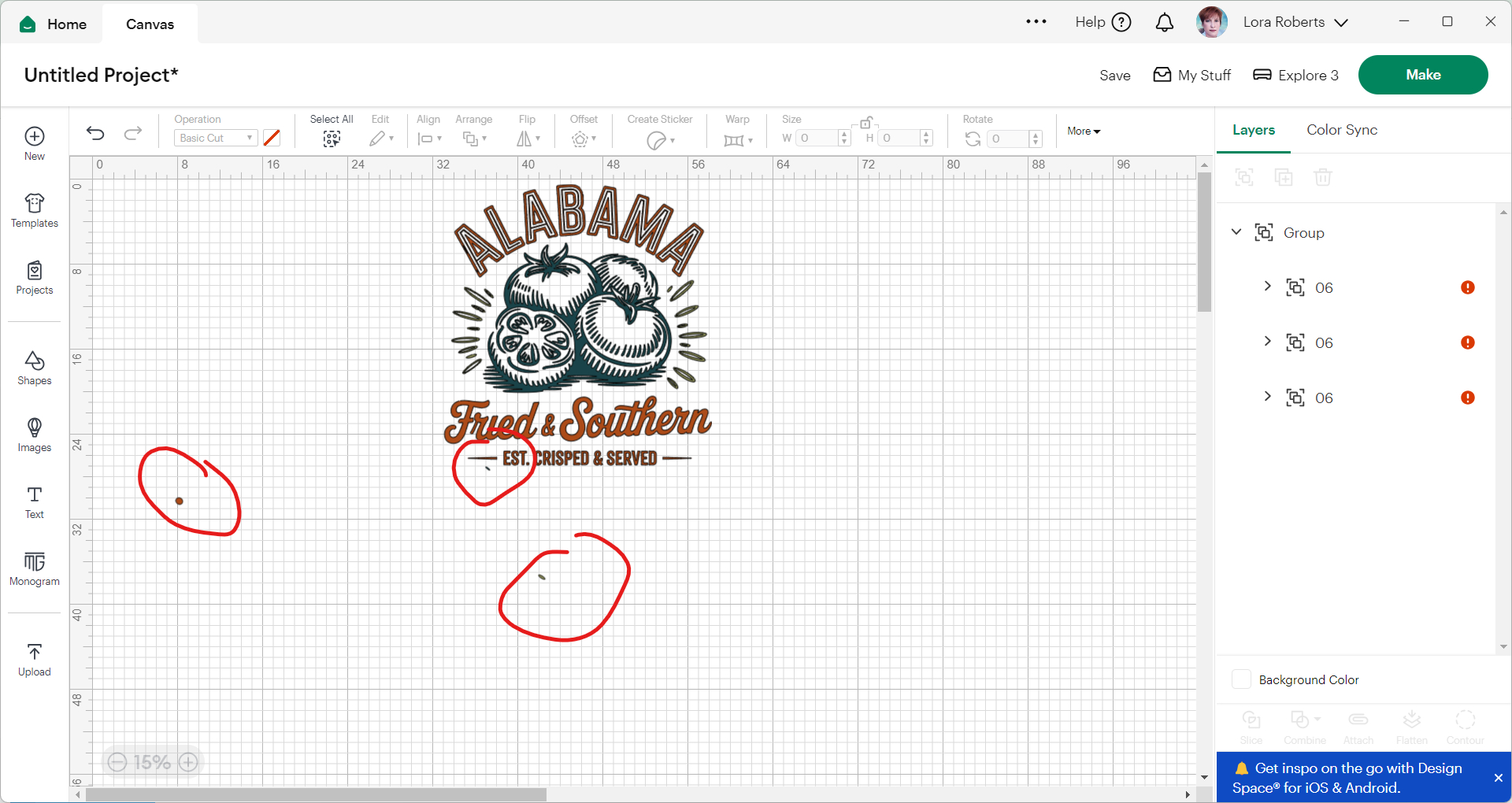Viewport: 1512px width, 803px height.
Task: Toggle the Background Color checkbox
Action: point(1241,679)
